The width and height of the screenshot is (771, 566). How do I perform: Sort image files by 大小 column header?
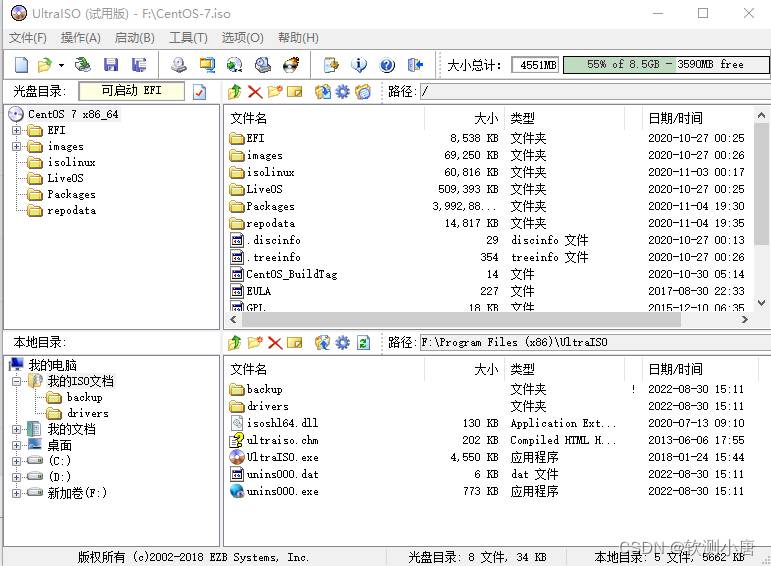(x=463, y=118)
